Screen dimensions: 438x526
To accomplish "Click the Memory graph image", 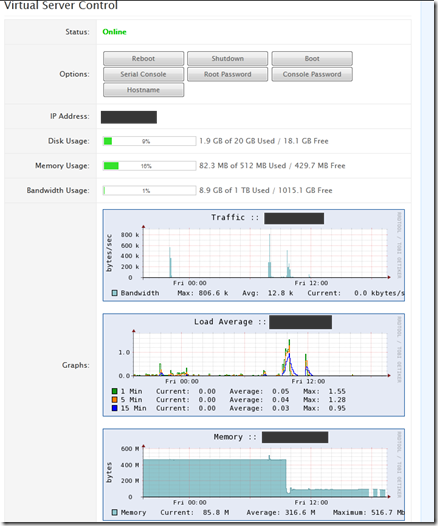I will pos(254,475).
